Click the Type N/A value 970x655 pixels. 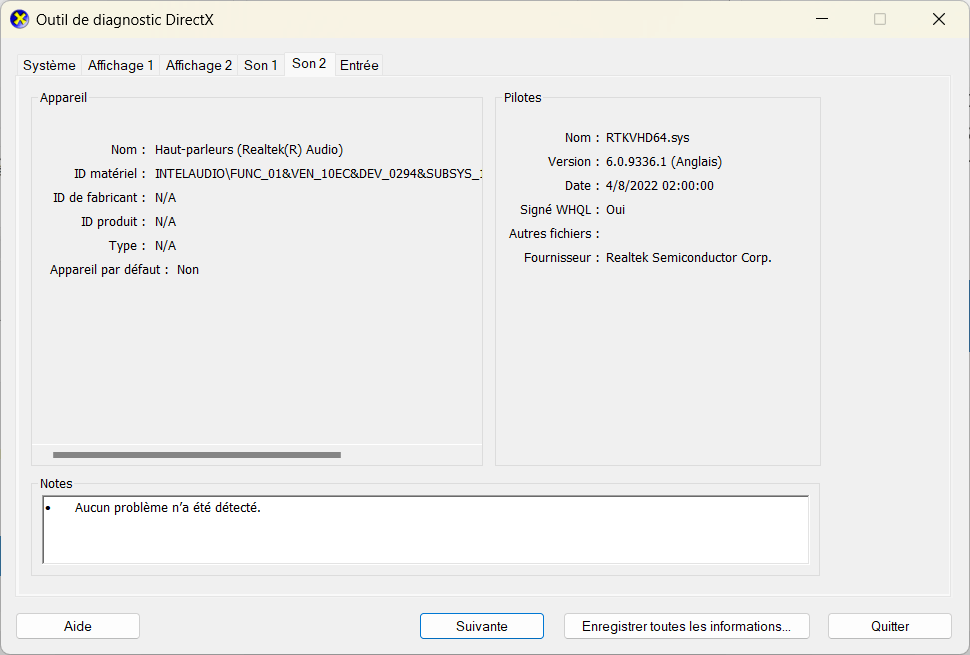click(x=165, y=246)
